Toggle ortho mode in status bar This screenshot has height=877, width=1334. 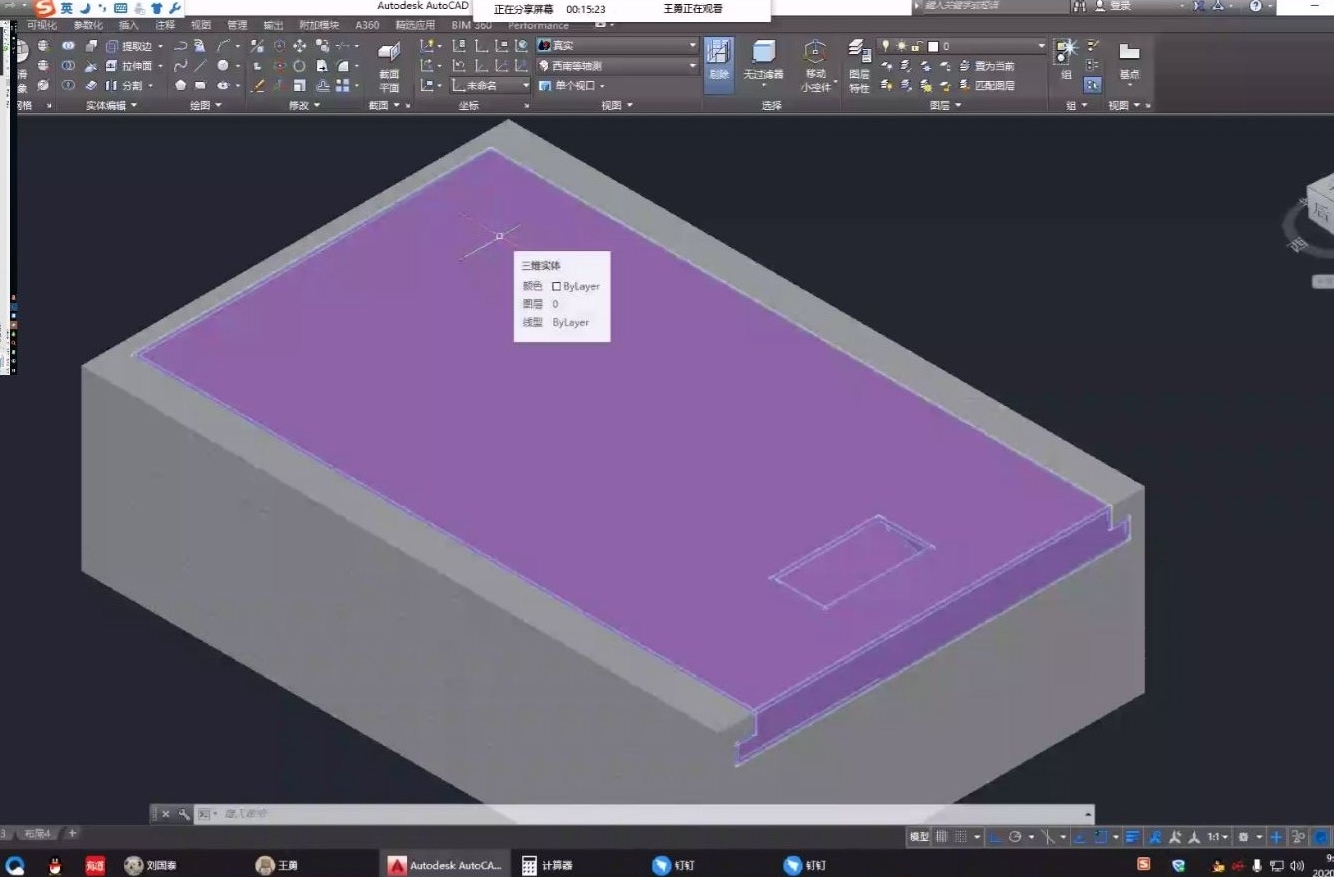(x=996, y=837)
